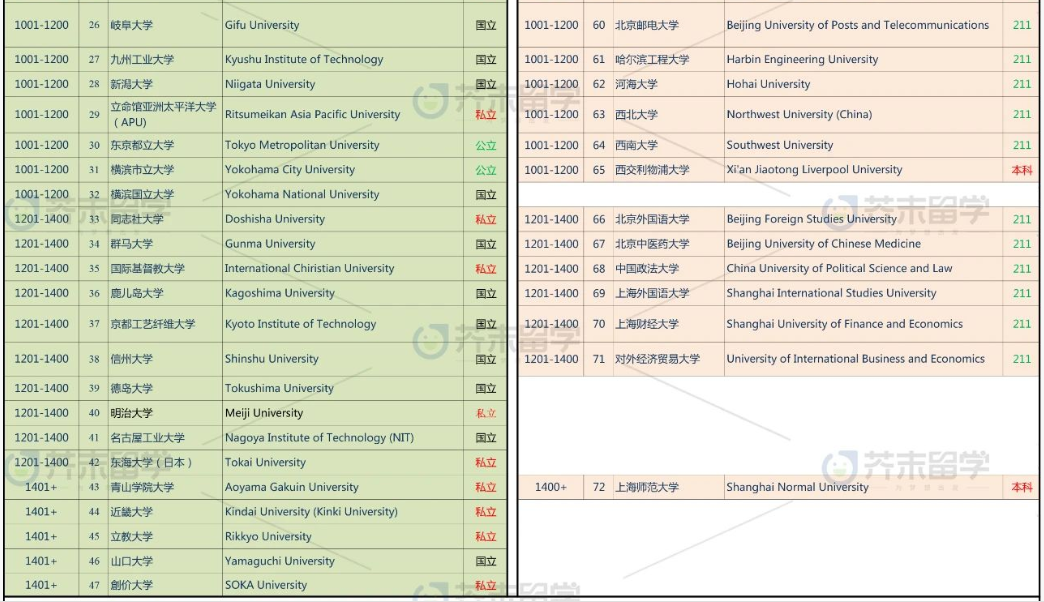
Task: Select the 'Rikkyo University' cell
Action: pyautogui.click(x=343, y=537)
